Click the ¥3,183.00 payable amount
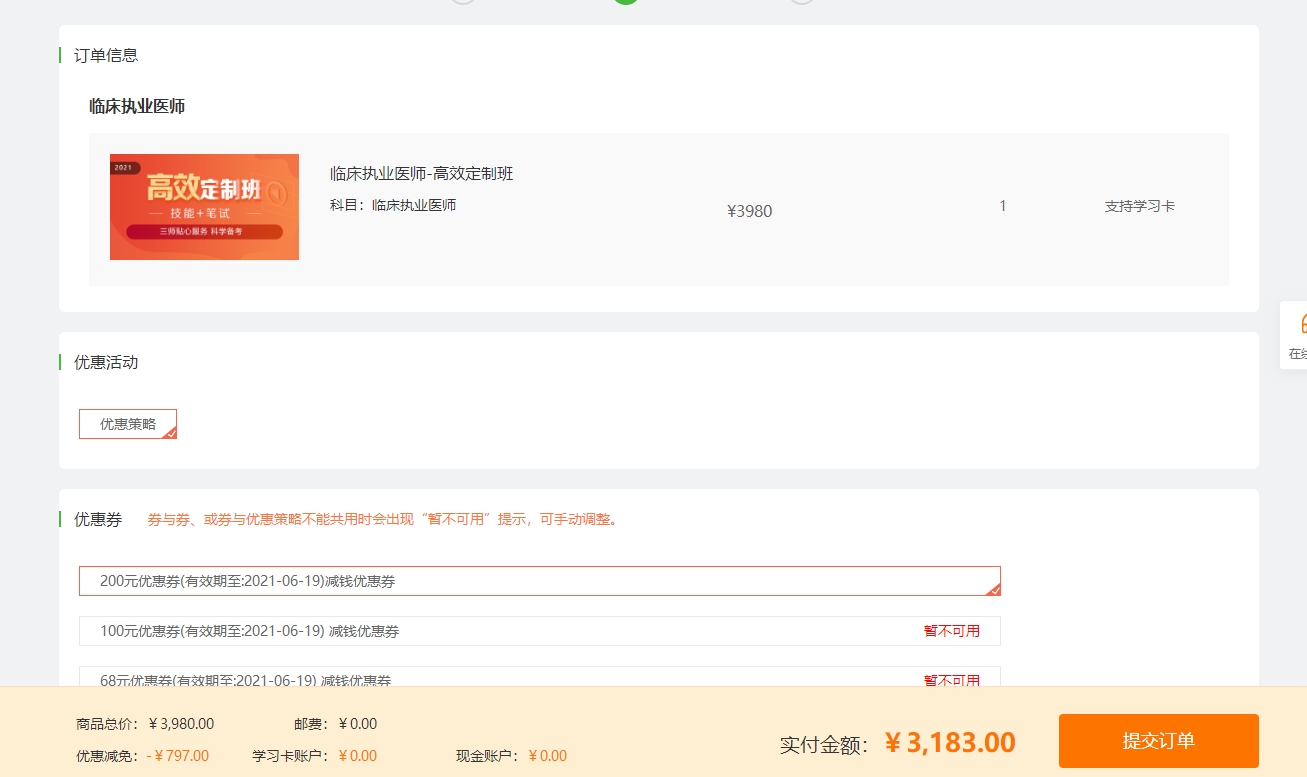The height and width of the screenshot is (777, 1307). [950, 743]
